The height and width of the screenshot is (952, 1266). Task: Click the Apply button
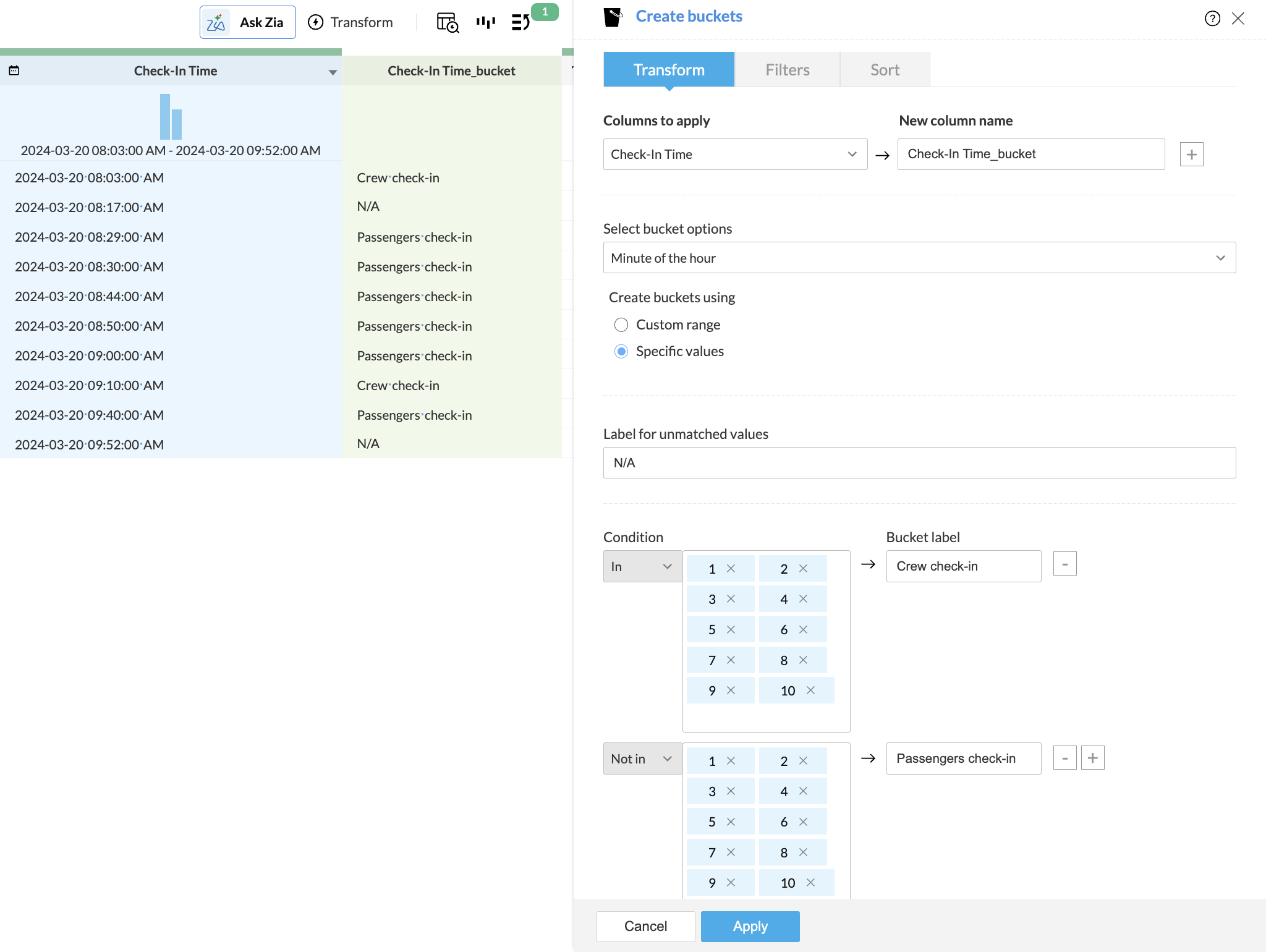pyautogui.click(x=750, y=926)
